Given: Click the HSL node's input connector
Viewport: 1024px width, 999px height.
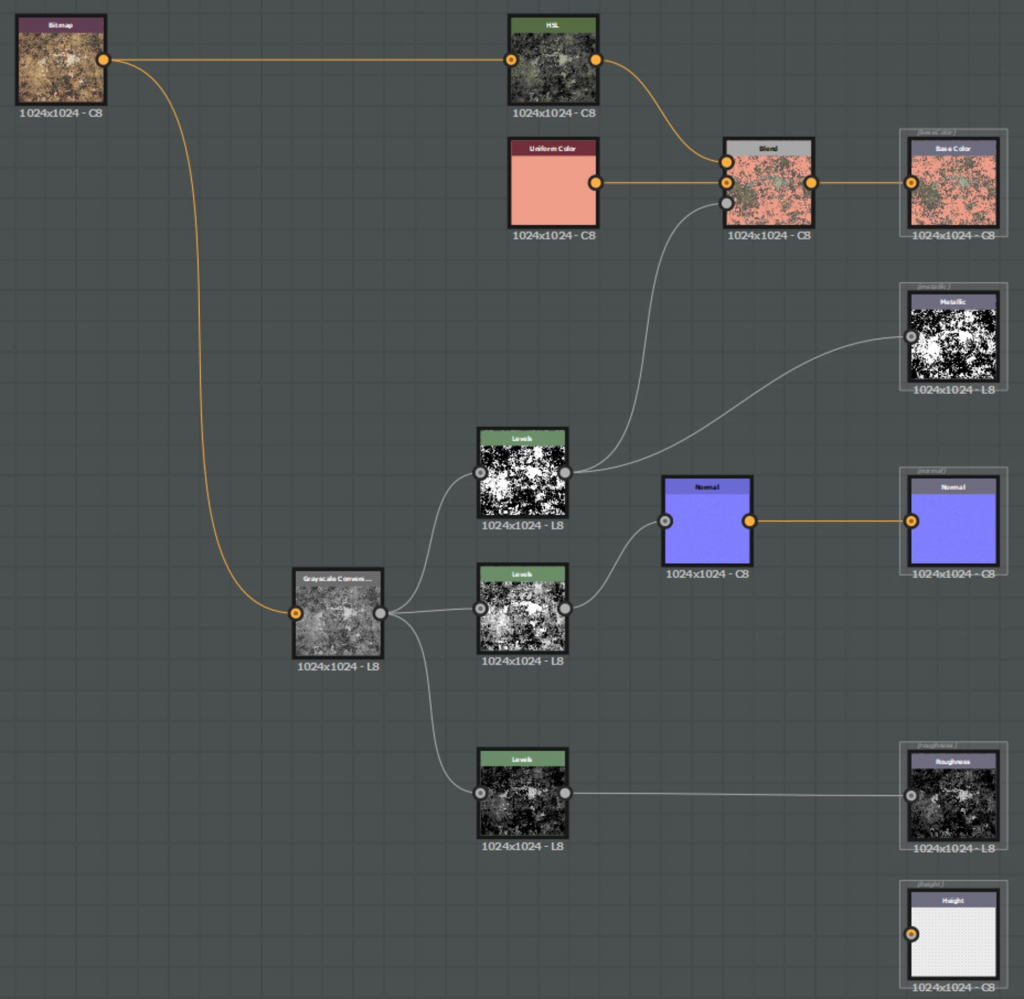Looking at the screenshot, I should [511, 60].
